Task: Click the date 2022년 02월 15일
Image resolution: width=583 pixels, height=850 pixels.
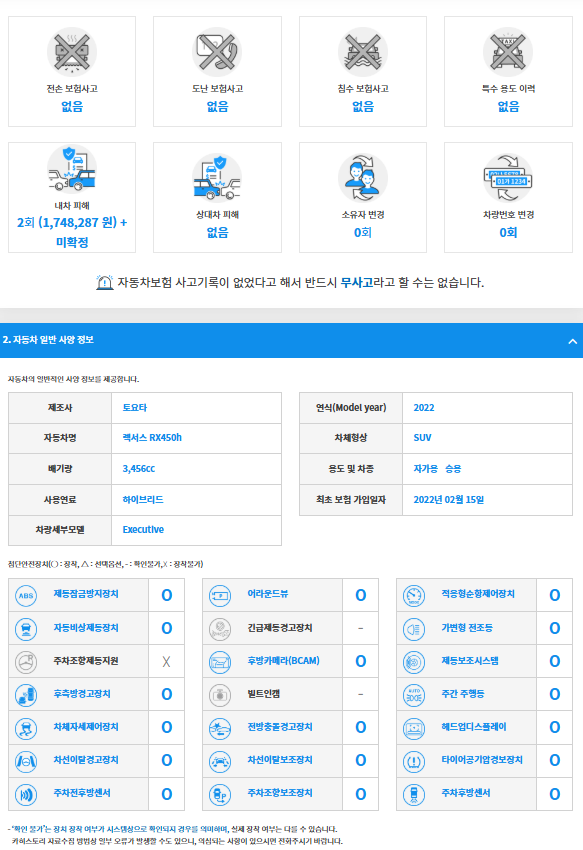Action: [449, 499]
